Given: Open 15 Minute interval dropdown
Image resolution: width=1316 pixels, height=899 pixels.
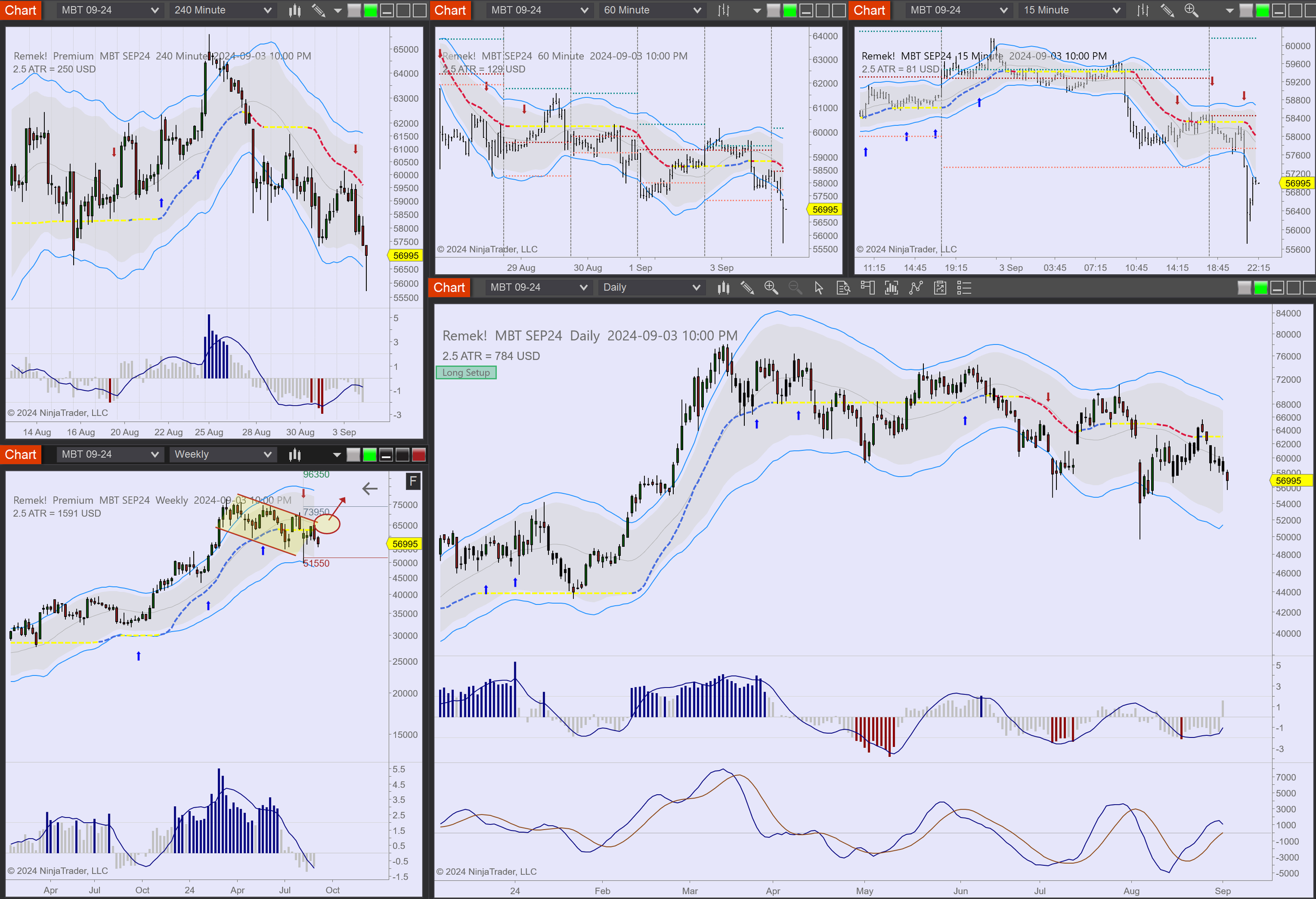Looking at the screenshot, I should point(1072,10).
